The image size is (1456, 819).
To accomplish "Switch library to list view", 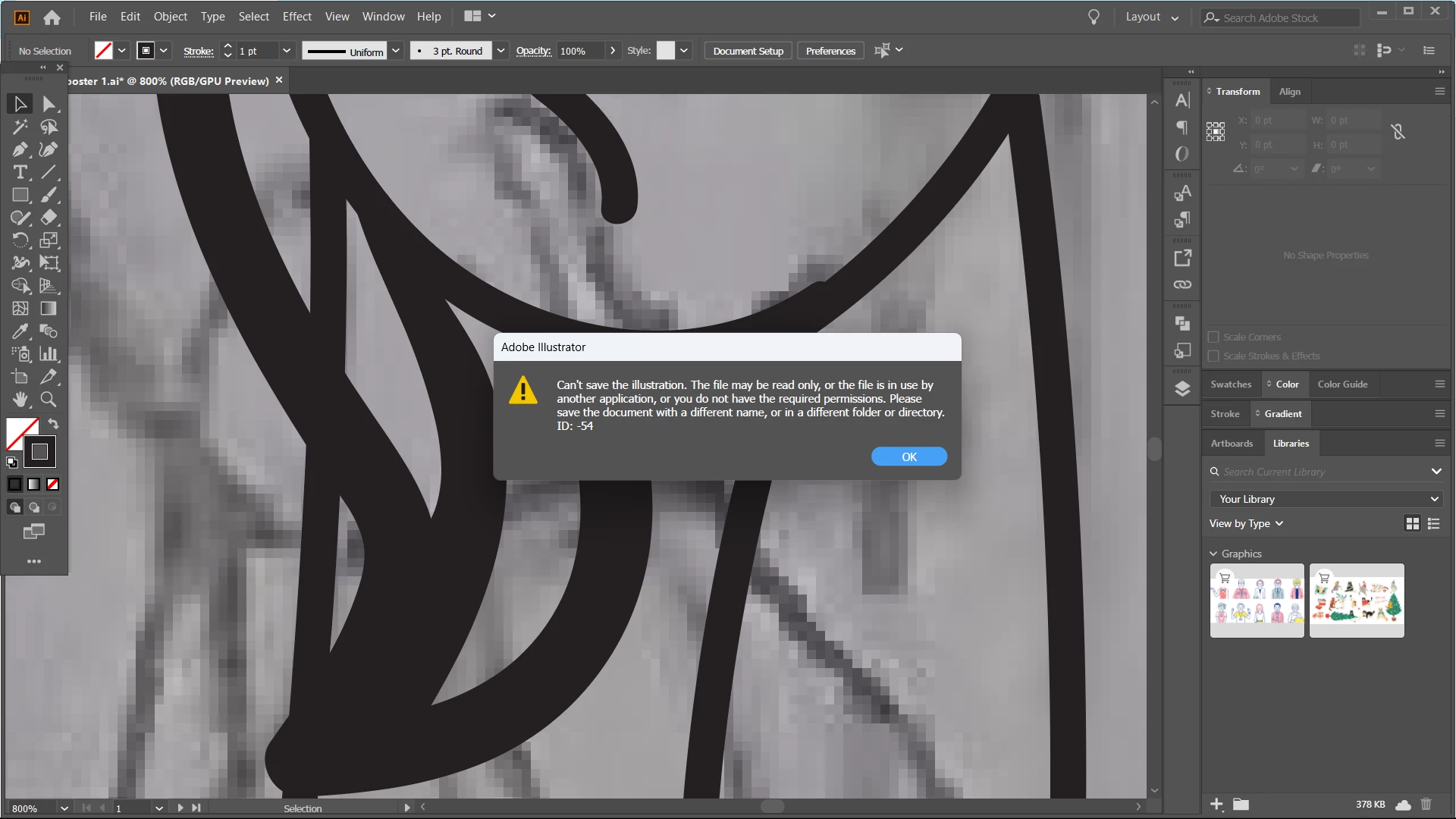I will (x=1433, y=524).
